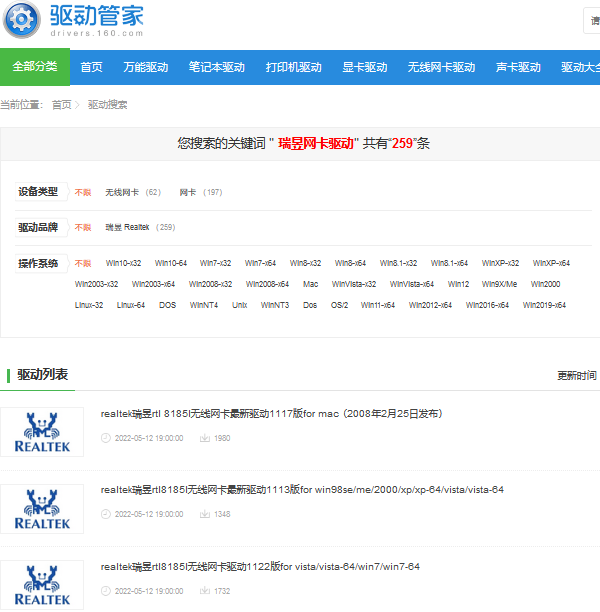This screenshot has height=612, width=600.
Task: Open 打印机驱动 navigation item
Action: click(294, 67)
